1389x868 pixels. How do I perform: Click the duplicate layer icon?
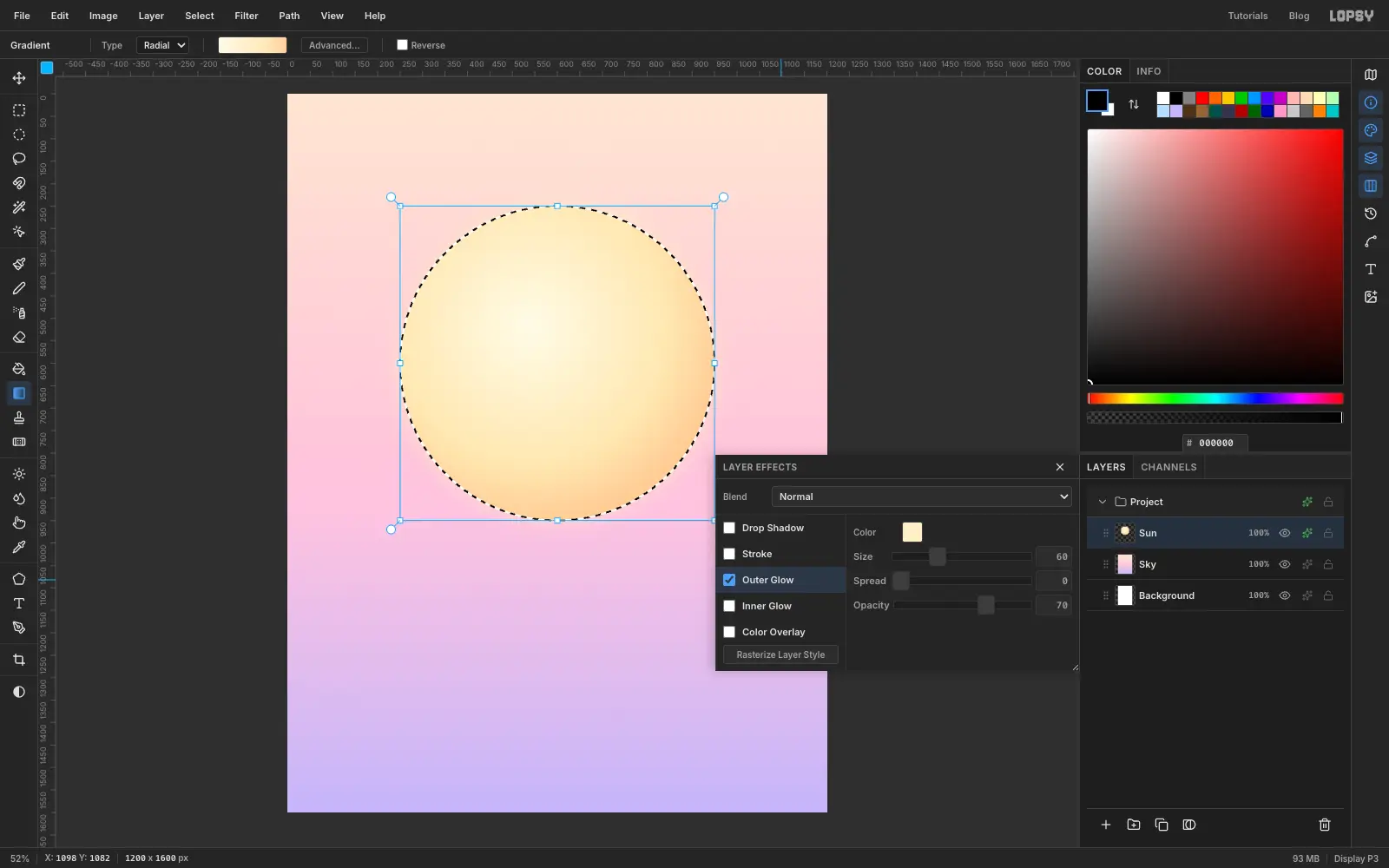1162,825
